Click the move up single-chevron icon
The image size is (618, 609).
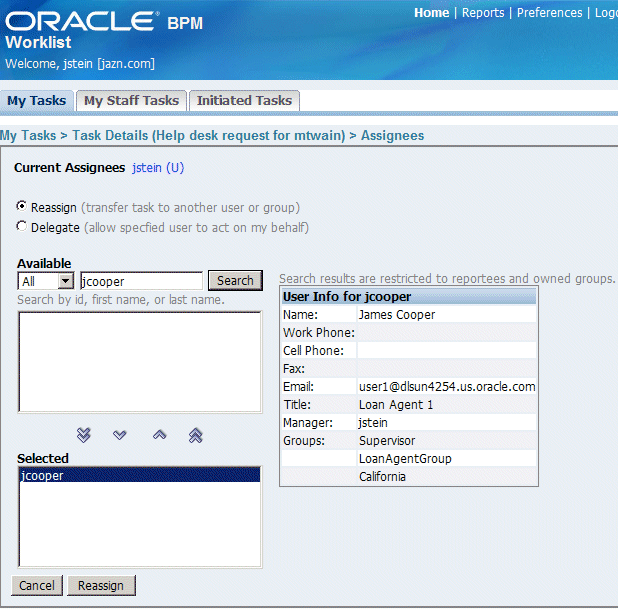[x=160, y=435]
